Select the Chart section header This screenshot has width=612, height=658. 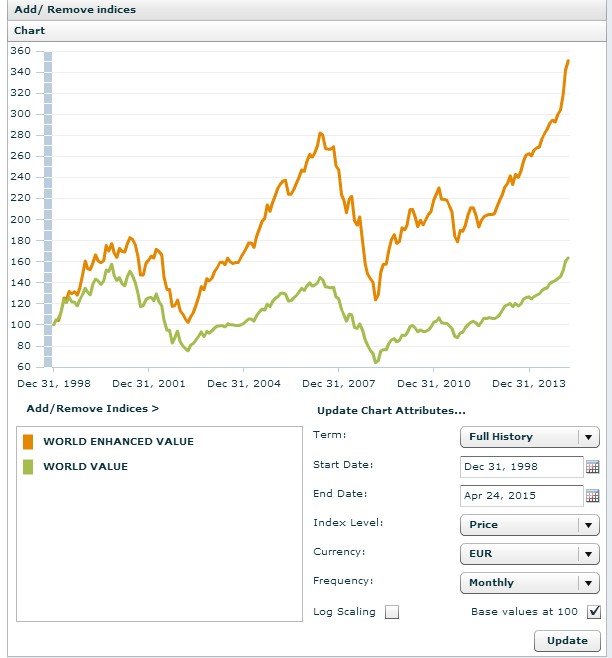pyautogui.click(x=30, y=31)
